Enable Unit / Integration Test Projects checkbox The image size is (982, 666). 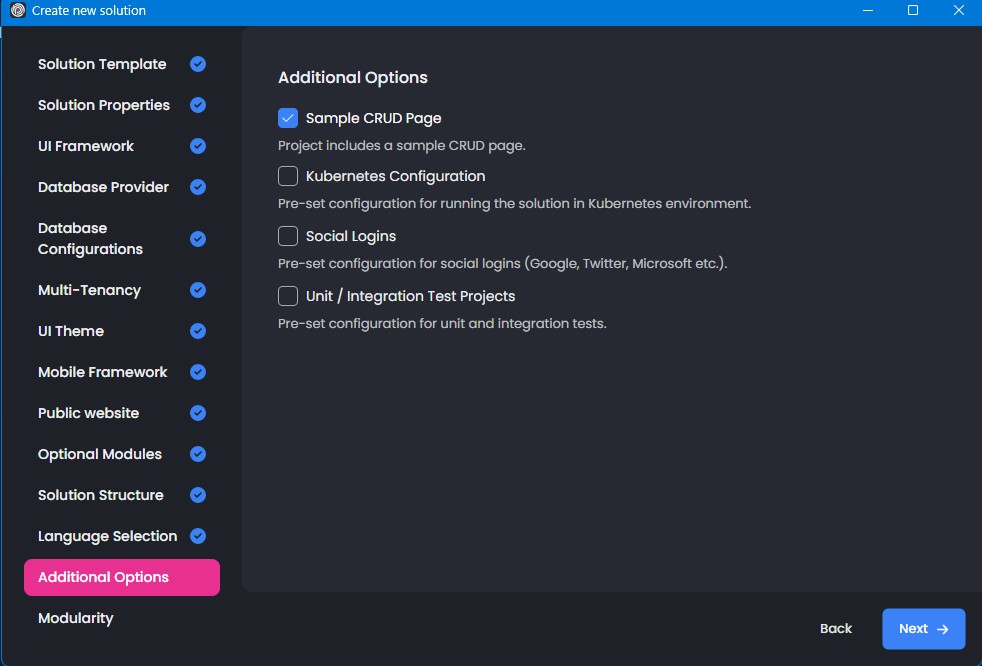tap(288, 296)
